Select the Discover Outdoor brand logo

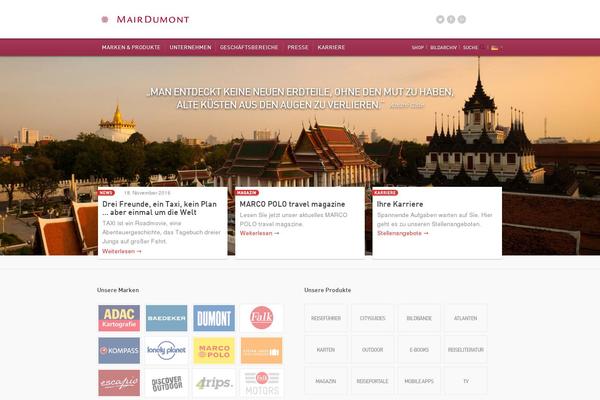[166, 383]
